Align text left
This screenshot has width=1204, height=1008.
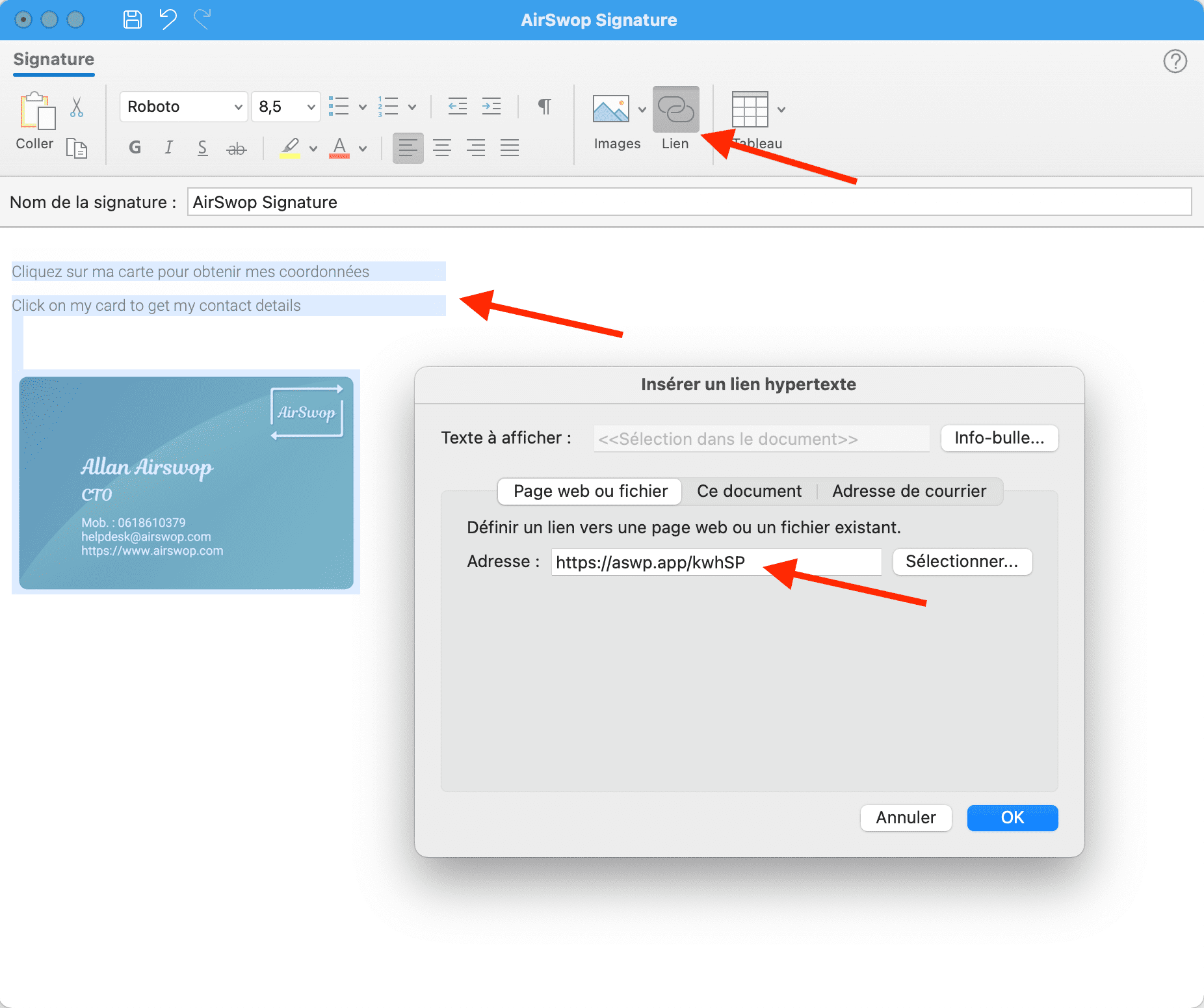click(408, 148)
